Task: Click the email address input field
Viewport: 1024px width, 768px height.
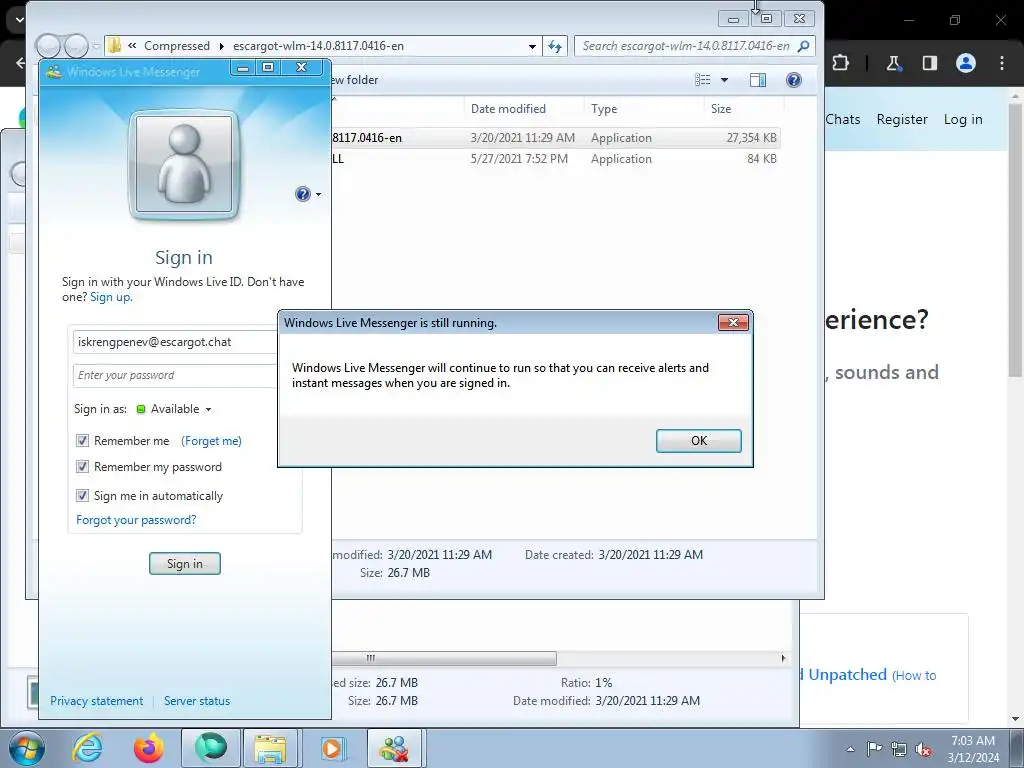Action: tap(175, 342)
